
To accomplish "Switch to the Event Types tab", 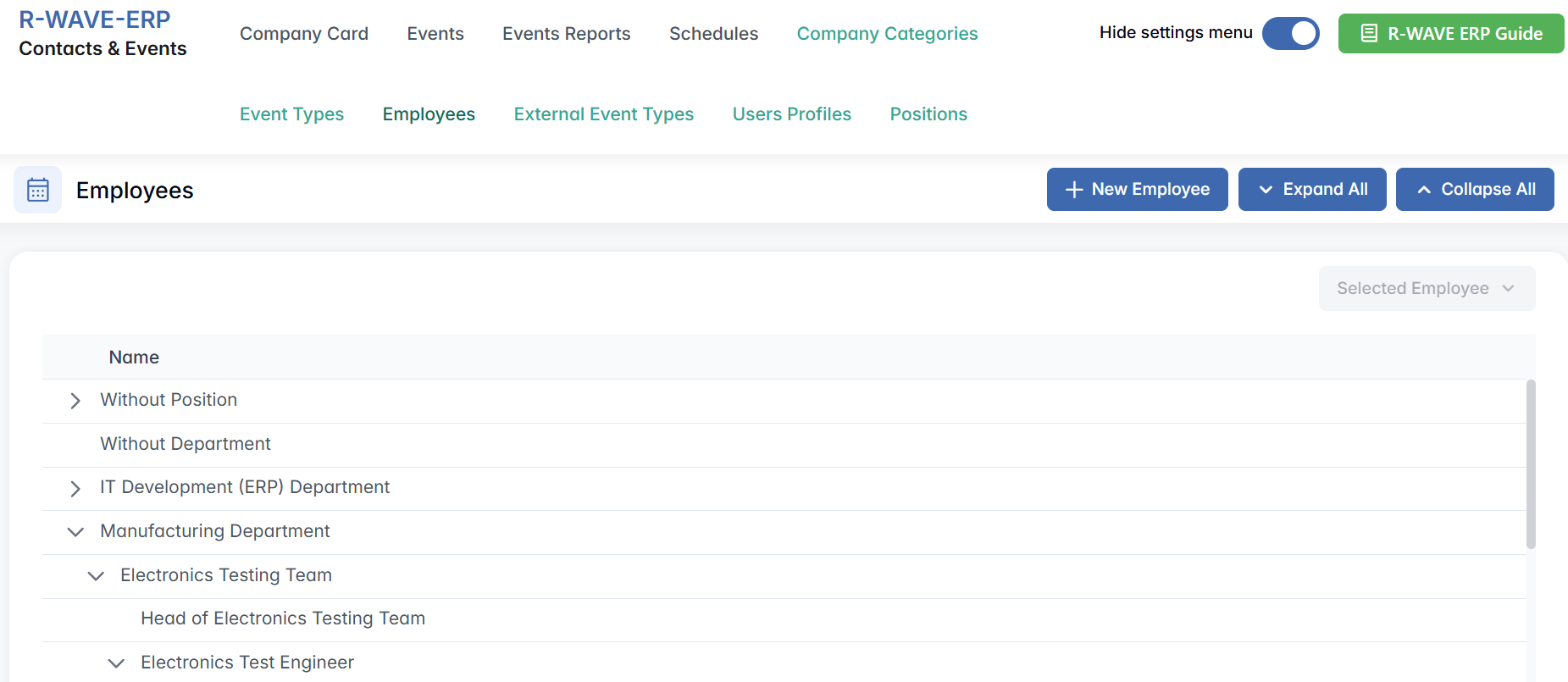I will point(291,114).
